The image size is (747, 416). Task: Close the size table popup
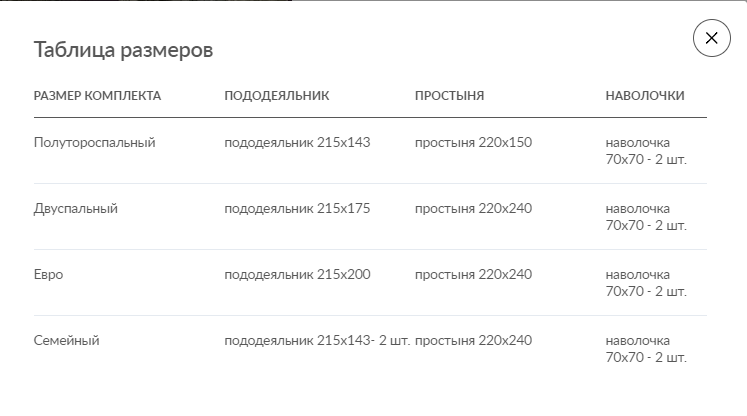tap(711, 38)
